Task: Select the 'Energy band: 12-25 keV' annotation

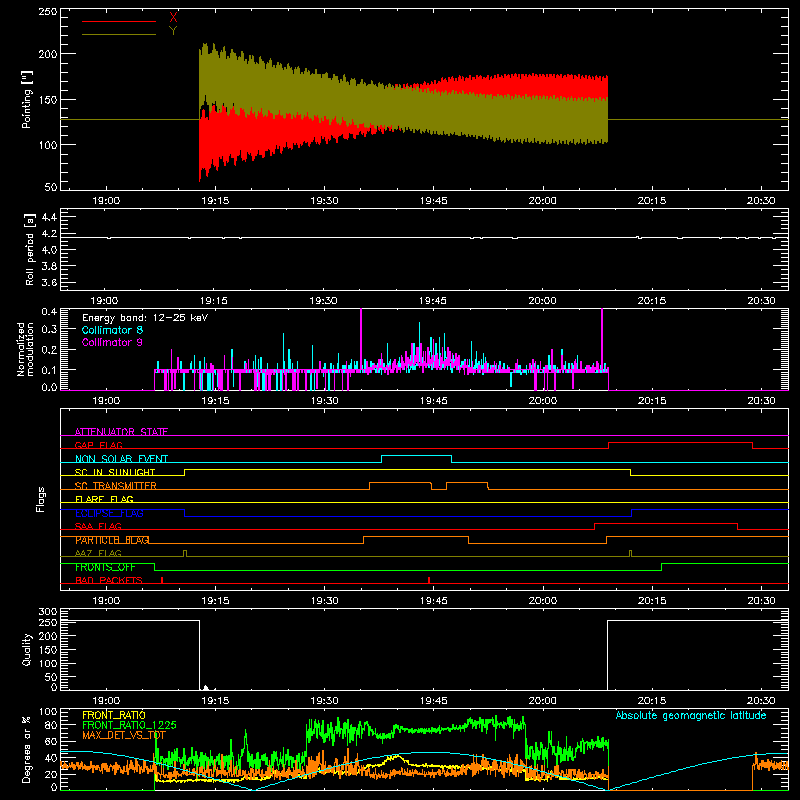Action: [145, 318]
